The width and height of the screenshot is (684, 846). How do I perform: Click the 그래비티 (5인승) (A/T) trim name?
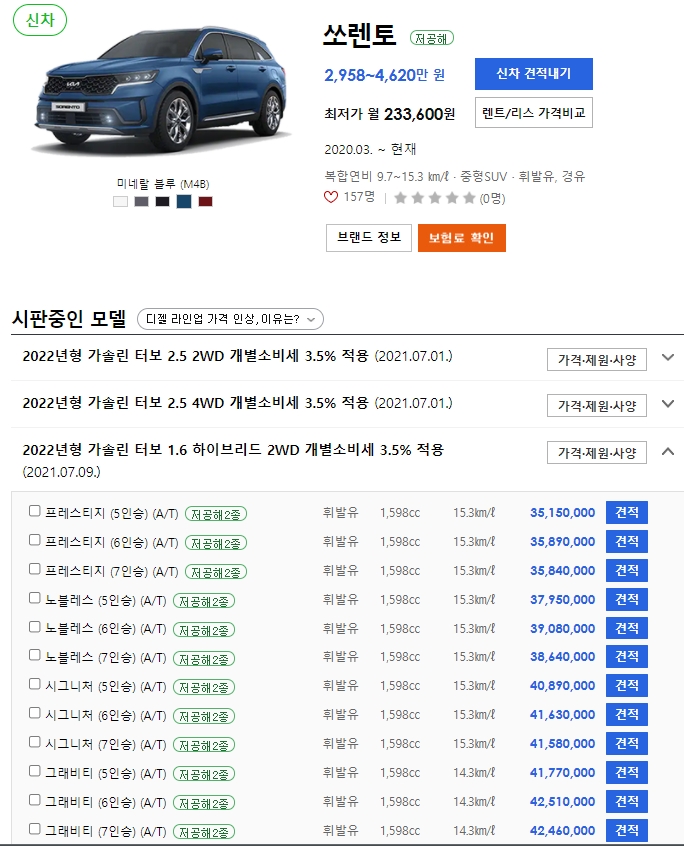(x=105, y=773)
